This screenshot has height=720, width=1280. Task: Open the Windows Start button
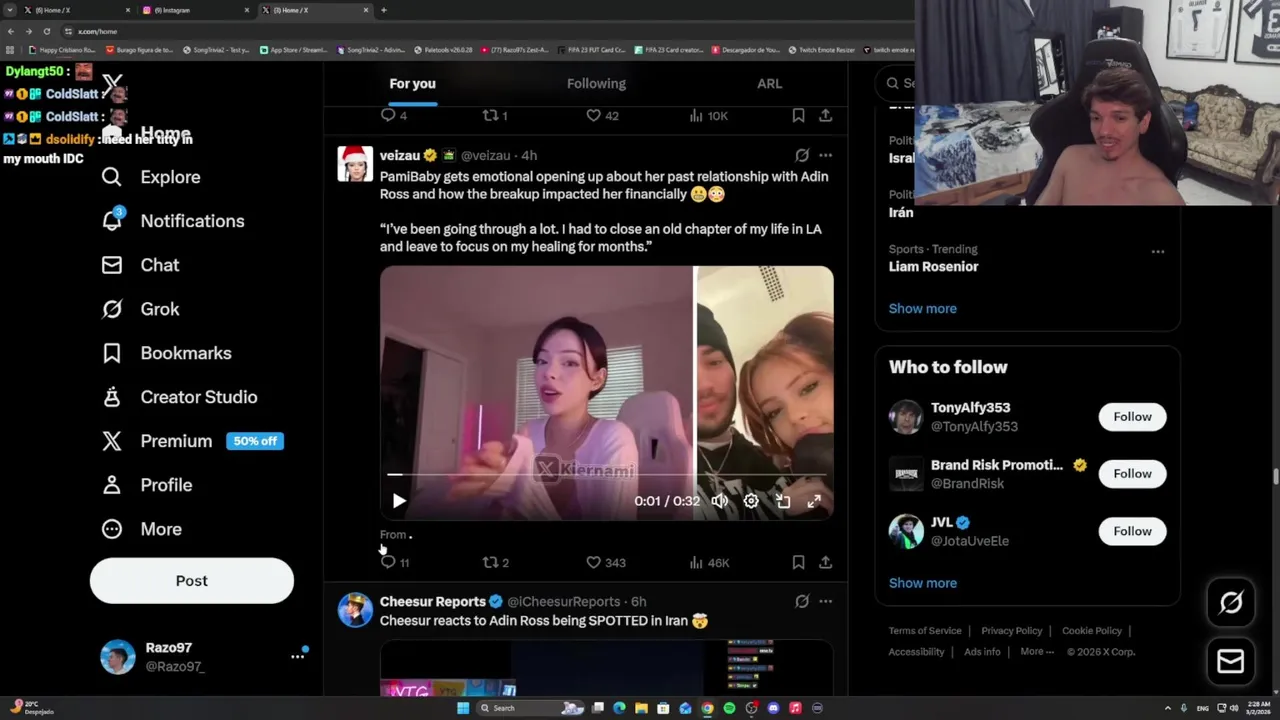pyautogui.click(x=463, y=708)
